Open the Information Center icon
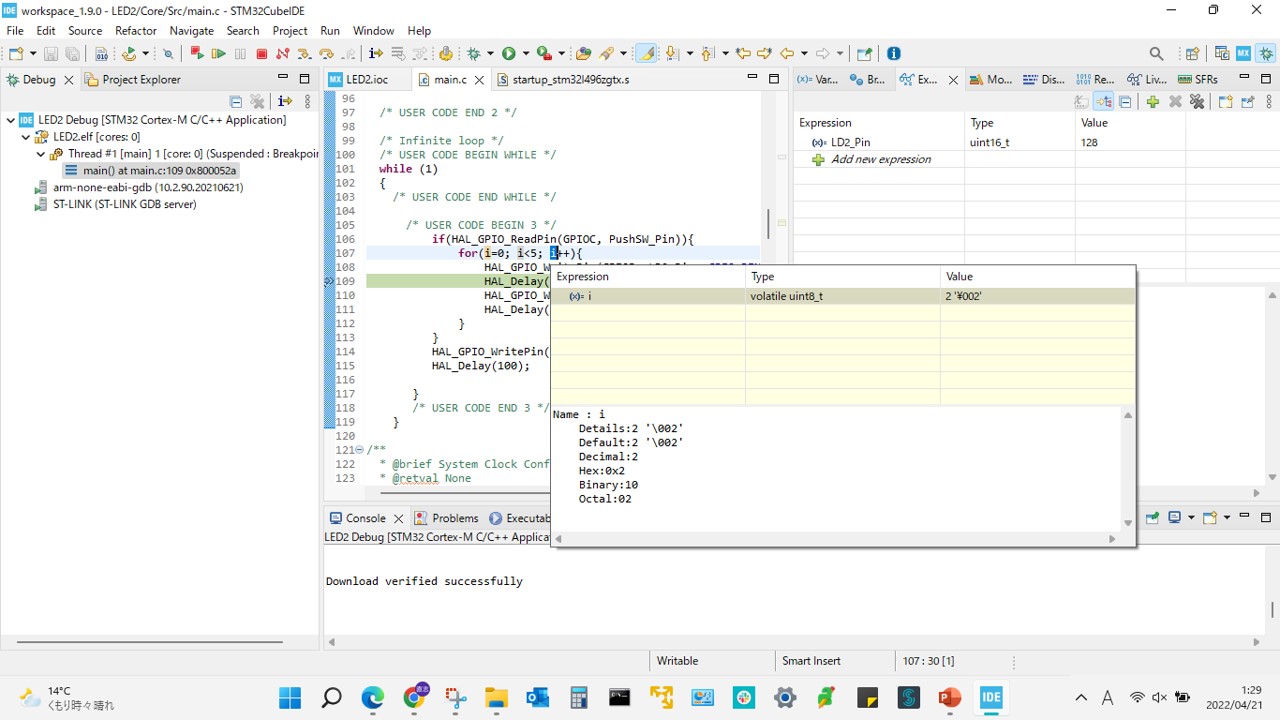This screenshot has height=720, width=1280. (894, 53)
